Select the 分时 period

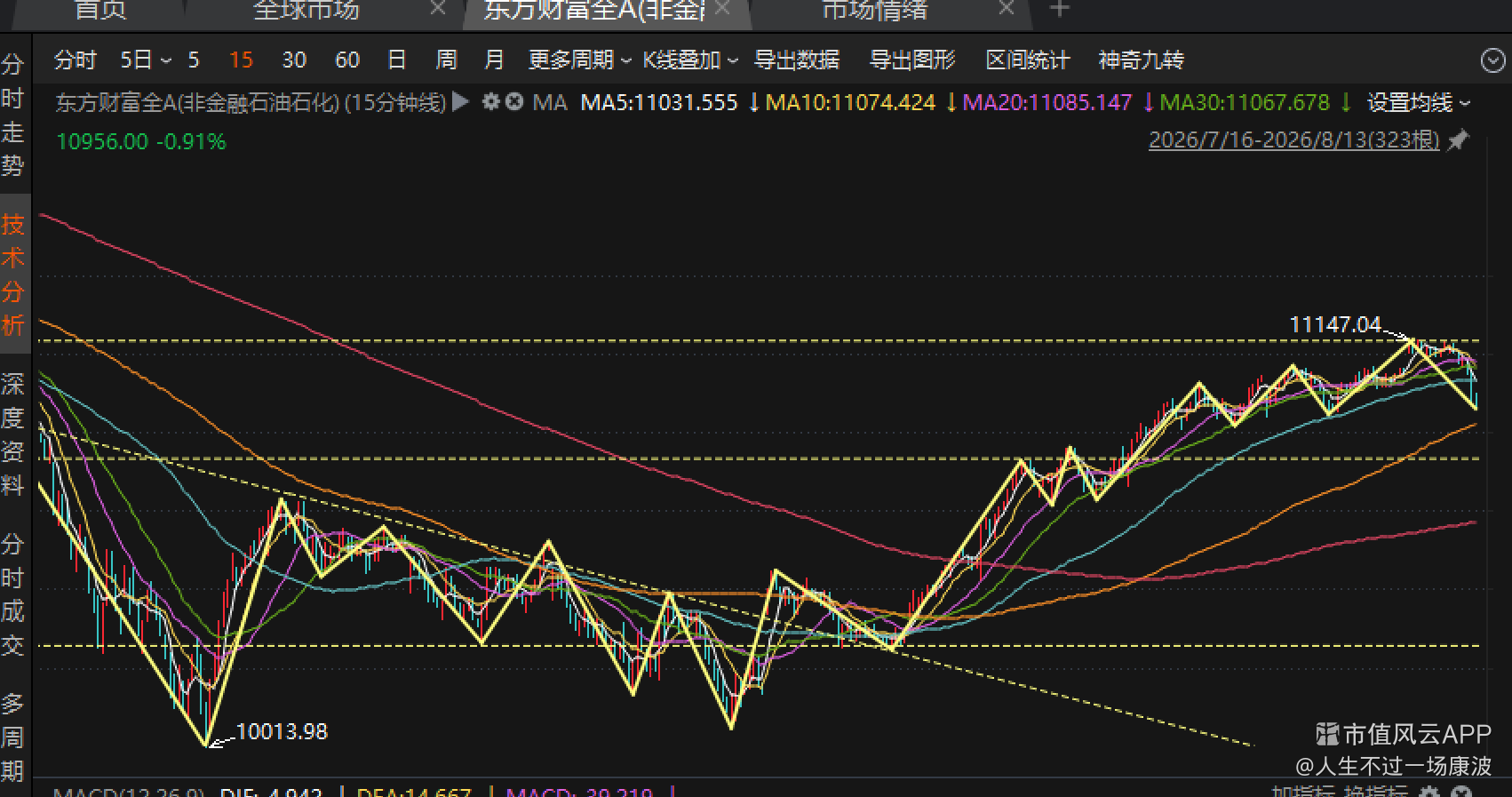click(75, 60)
